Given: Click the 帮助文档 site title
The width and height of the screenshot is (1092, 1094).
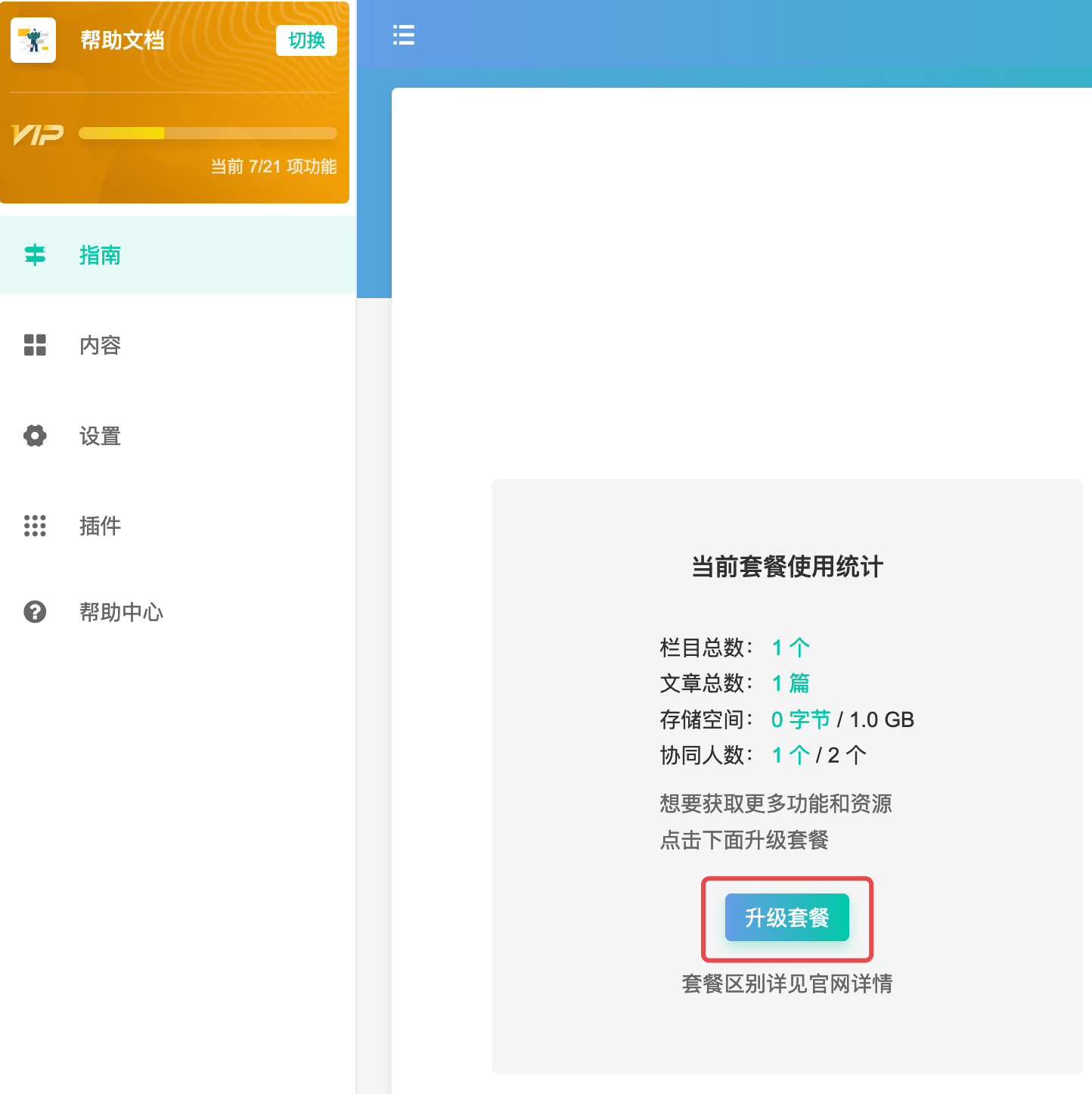Looking at the screenshot, I should [x=123, y=40].
